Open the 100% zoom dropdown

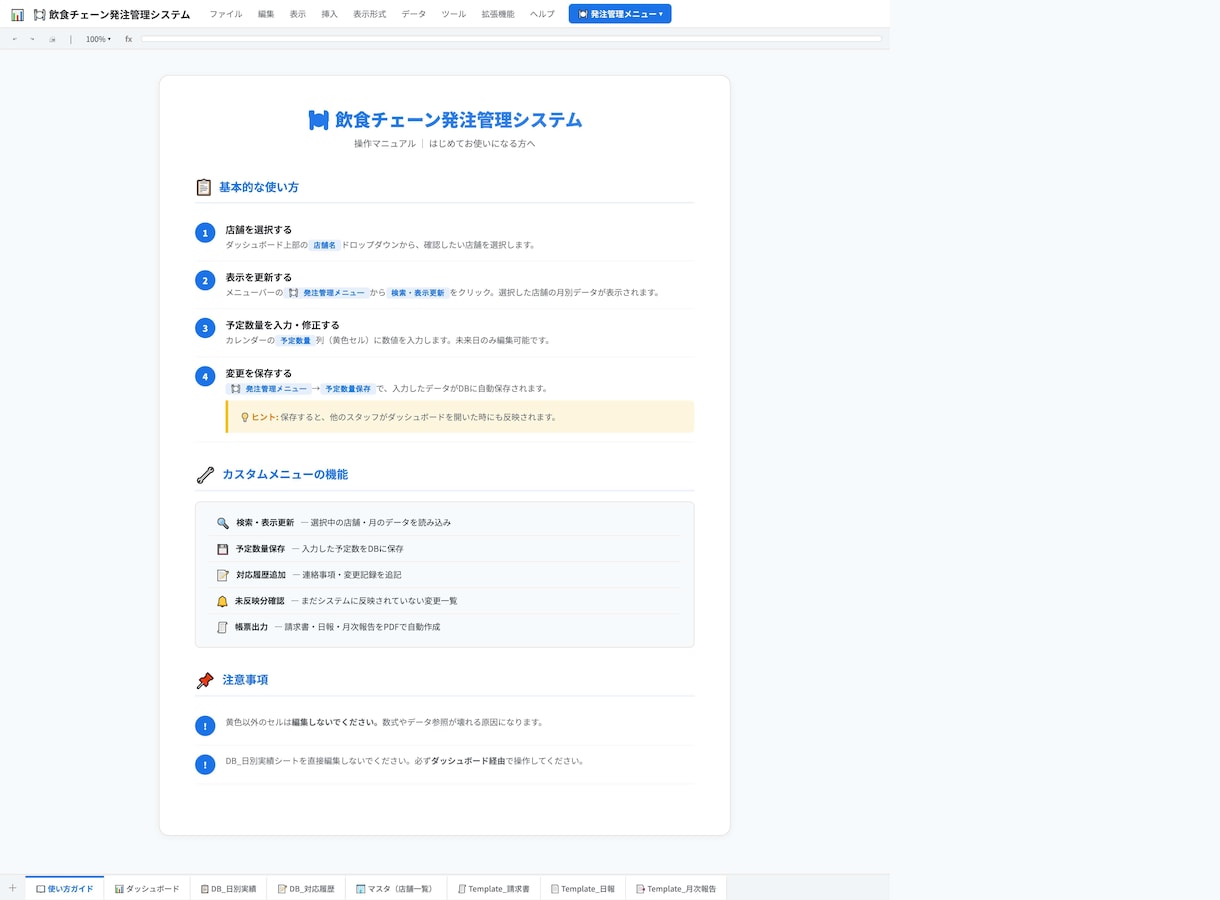98,39
